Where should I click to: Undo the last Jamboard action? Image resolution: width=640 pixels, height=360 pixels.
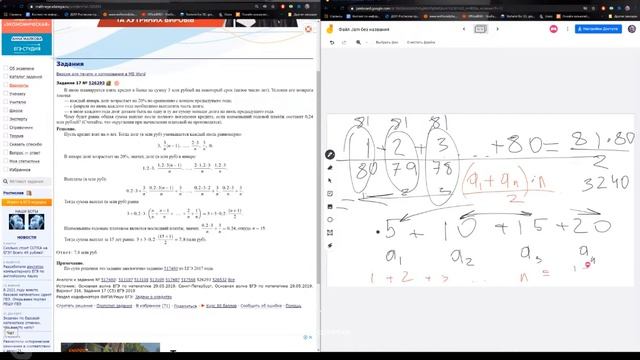coord(332,42)
